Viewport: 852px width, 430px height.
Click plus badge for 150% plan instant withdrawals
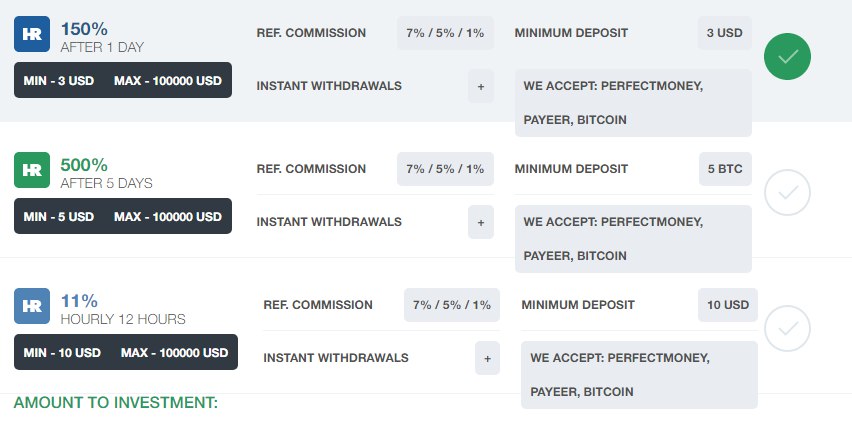[480, 86]
